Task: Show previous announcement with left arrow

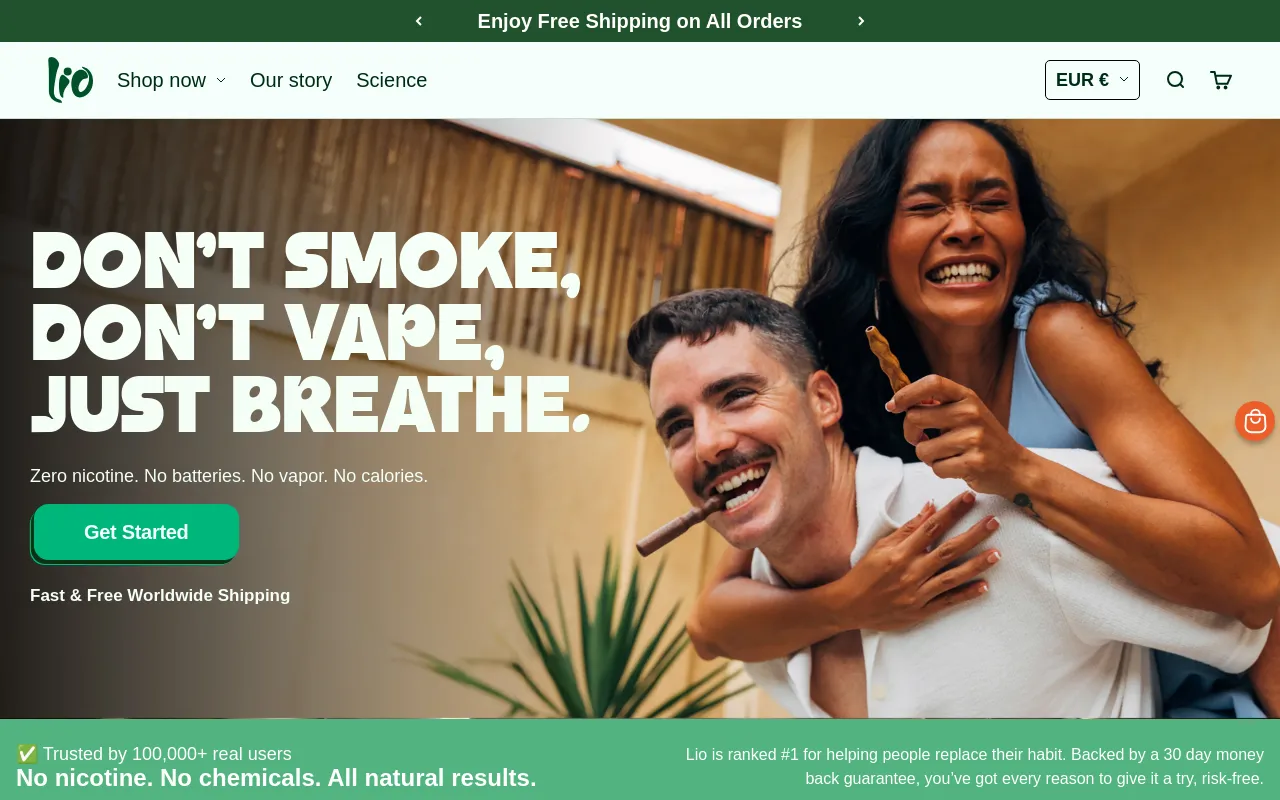Action: 419,21
